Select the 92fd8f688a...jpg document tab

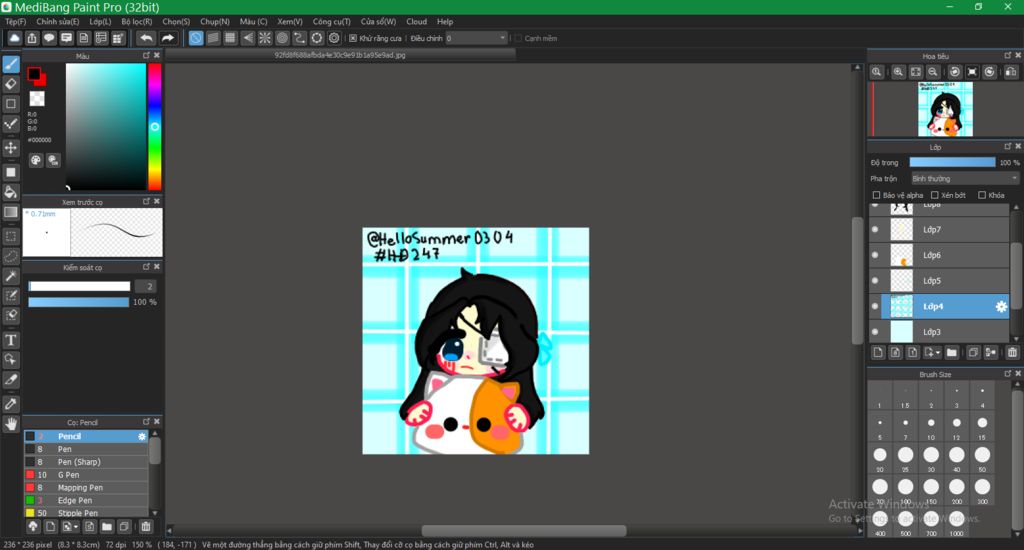(x=340, y=56)
